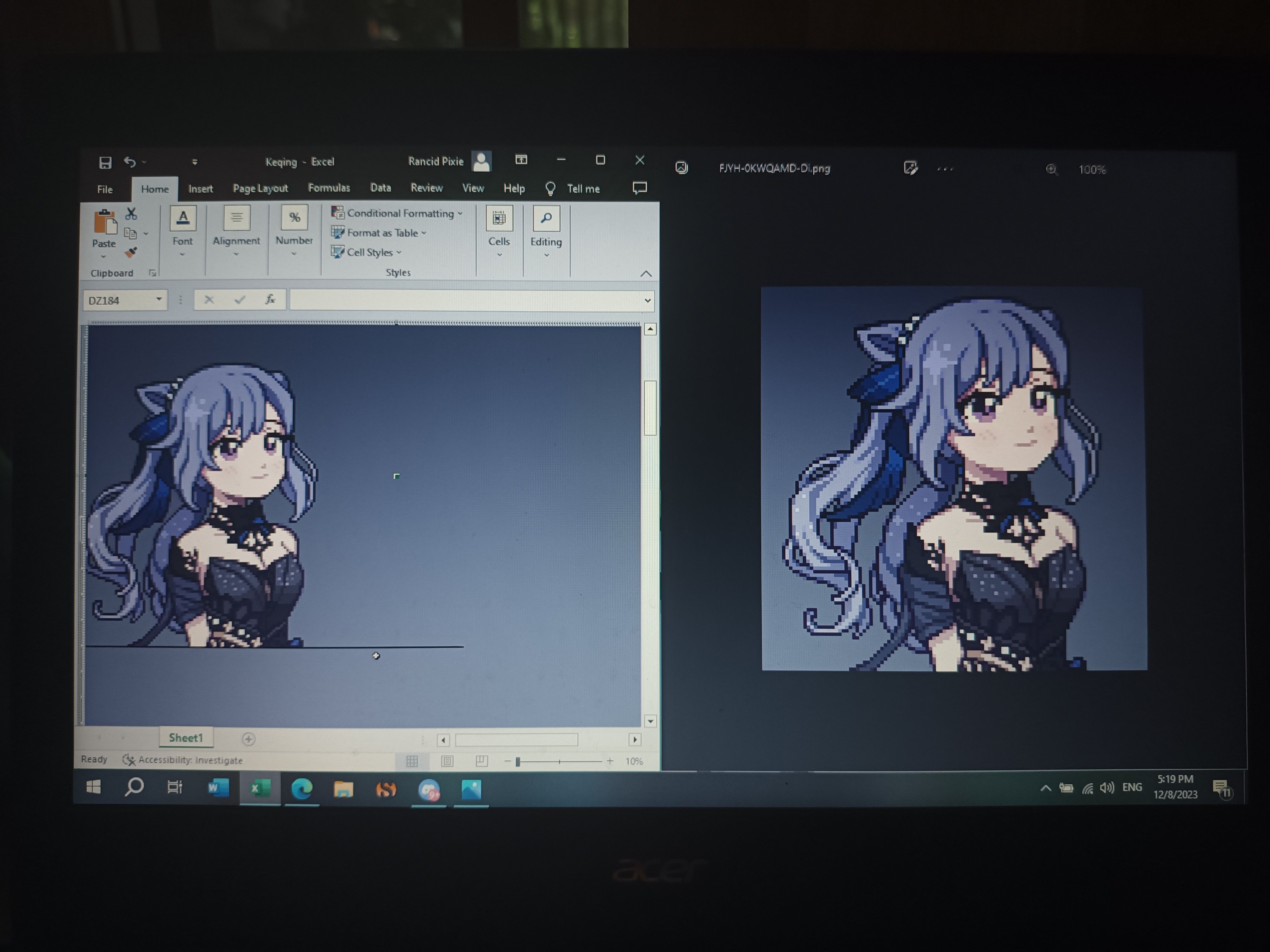Toggle Page Break Preview in the status bar
The image size is (1270, 952).
tap(481, 760)
